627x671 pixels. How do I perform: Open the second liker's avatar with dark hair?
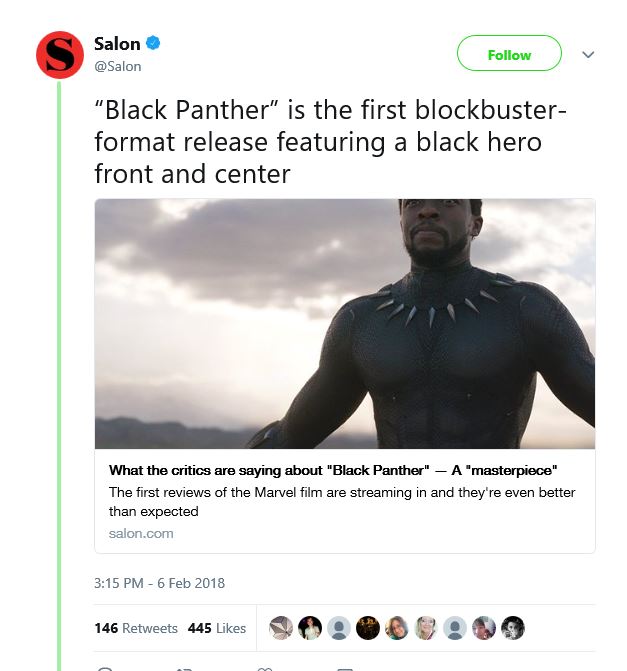point(310,628)
